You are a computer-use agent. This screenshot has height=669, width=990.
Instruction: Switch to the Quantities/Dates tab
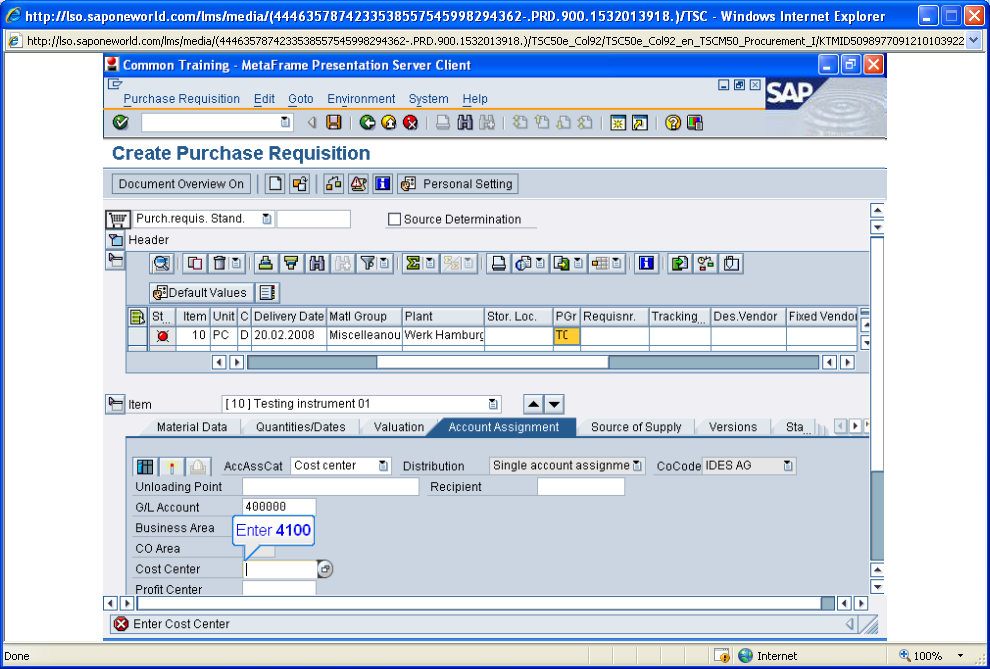pos(301,427)
